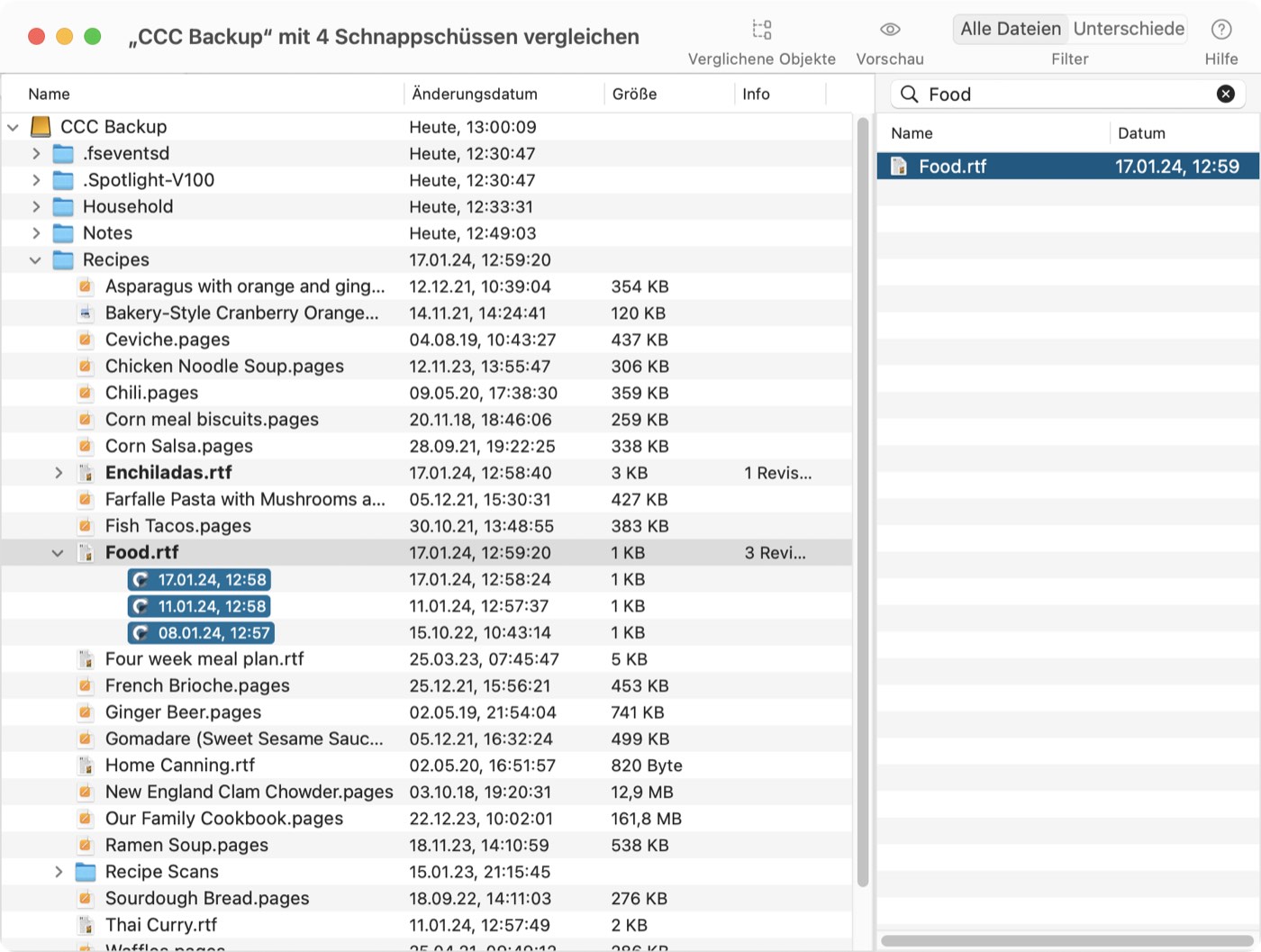
Task: Select Gomadare (Sweet Sesame Sauc... row
Action: [427, 739]
